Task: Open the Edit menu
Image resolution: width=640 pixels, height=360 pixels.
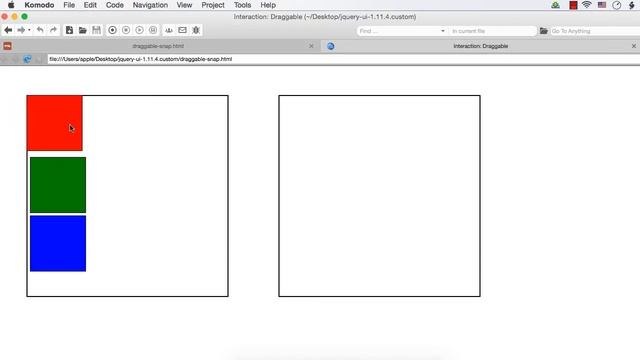Action: (90, 5)
